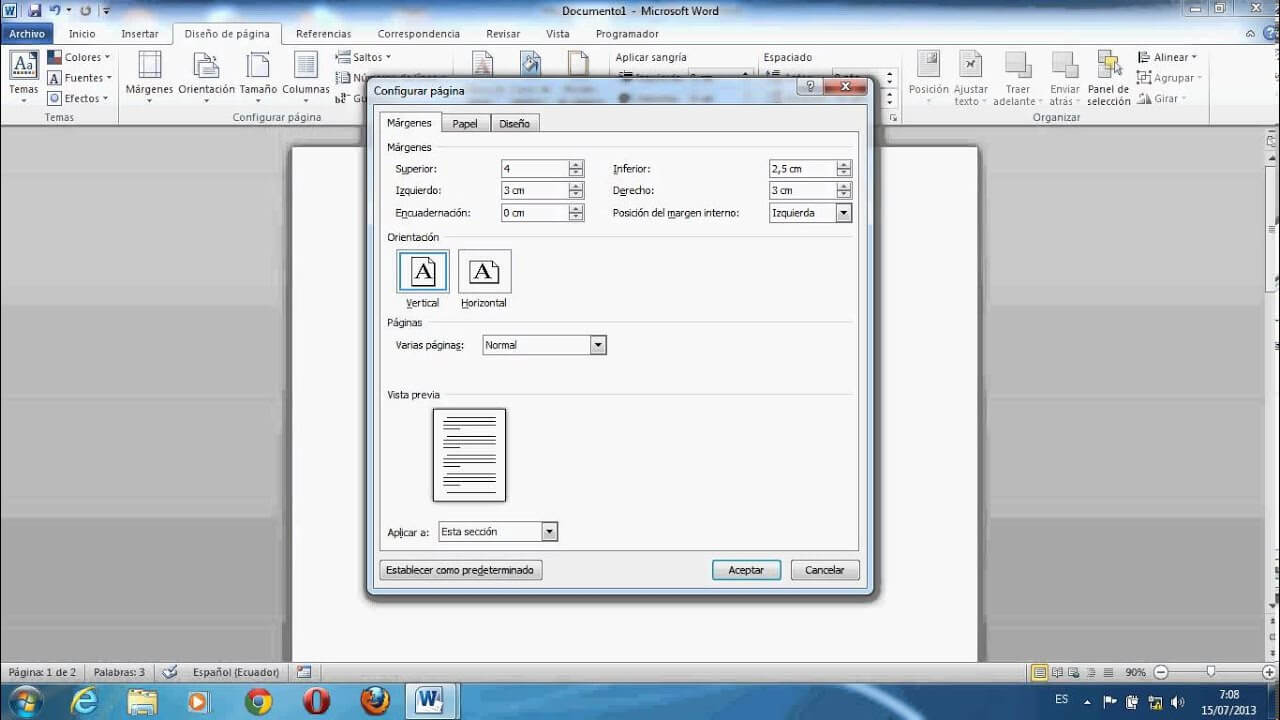1280x720 pixels.
Task: Launch Google Chrome from the taskbar
Action: point(258,701)
